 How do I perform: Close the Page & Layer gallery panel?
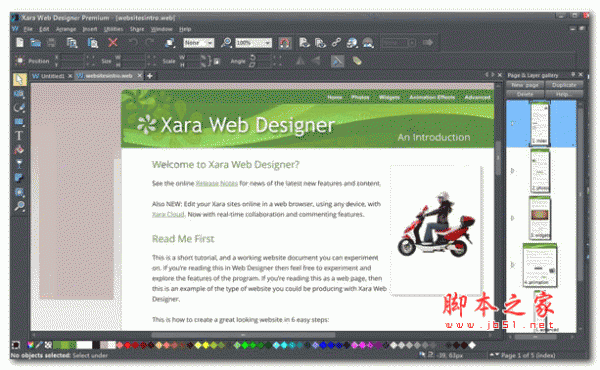581,75
